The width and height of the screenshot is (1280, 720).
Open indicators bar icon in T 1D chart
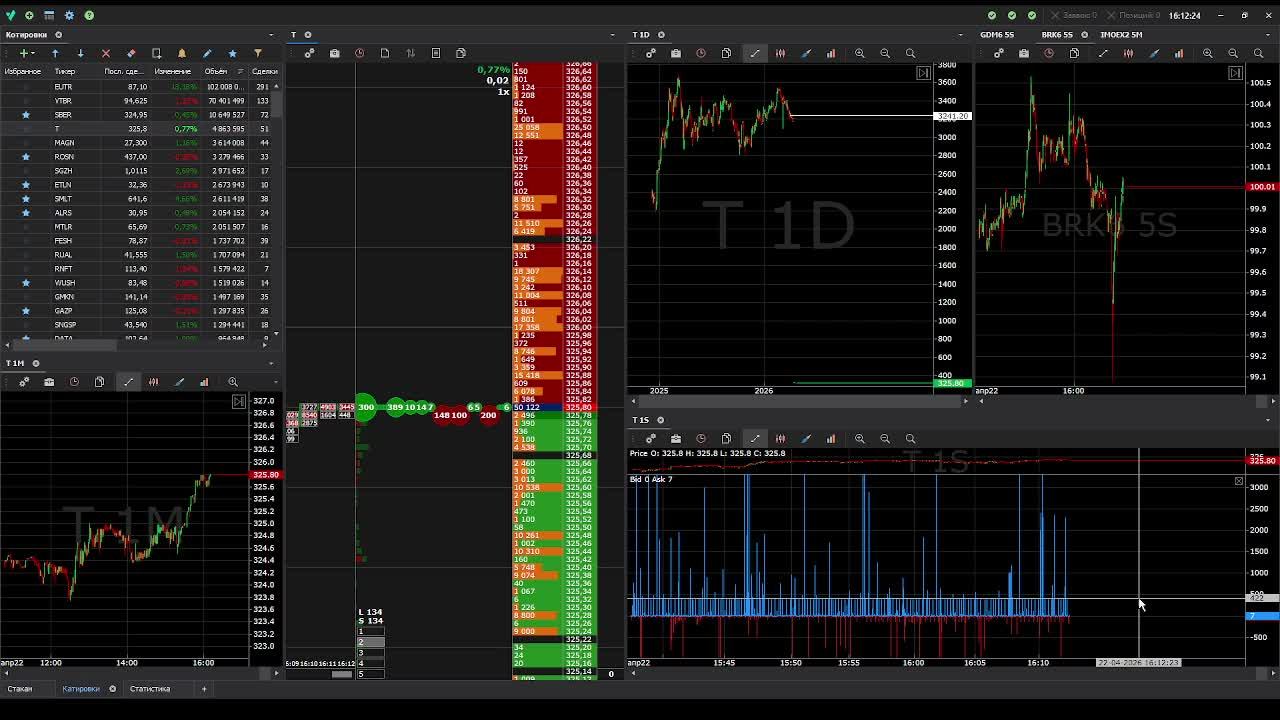click(831, 53)
